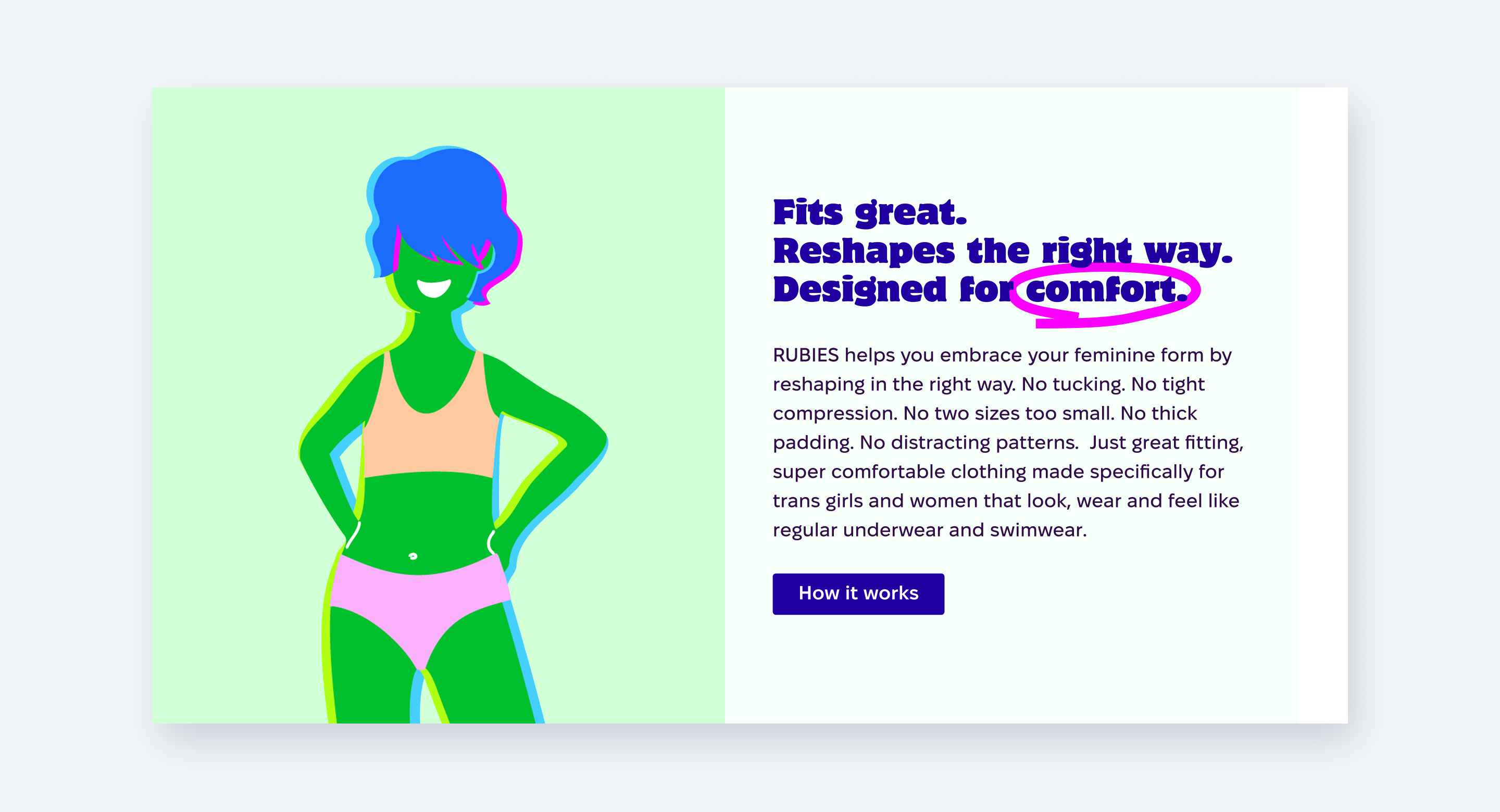Click the figure's belly button
The height and width of the screenshot is (812, 1500).
click(413, 556)
